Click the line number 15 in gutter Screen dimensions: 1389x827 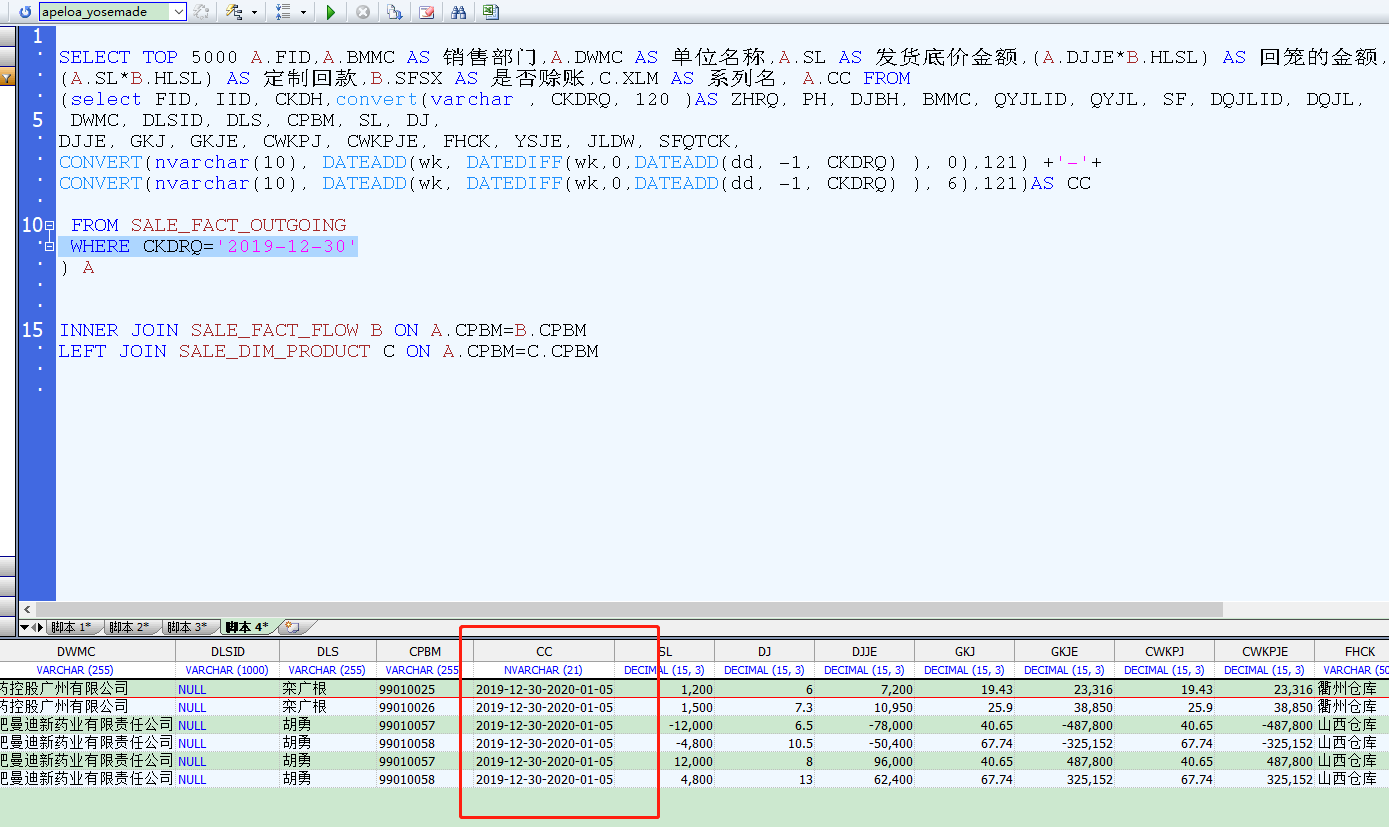(32, 330)
